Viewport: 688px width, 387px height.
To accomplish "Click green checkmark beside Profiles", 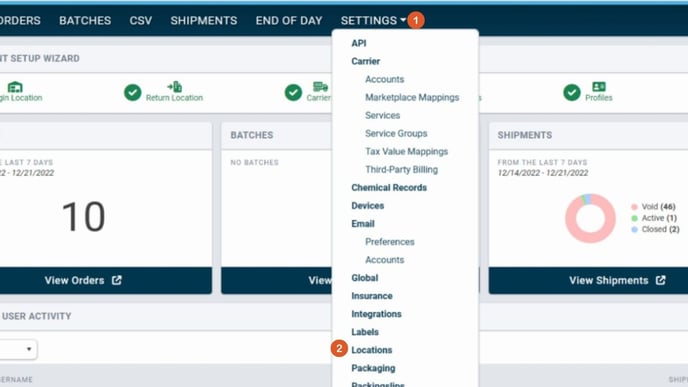I will (572, 93).
